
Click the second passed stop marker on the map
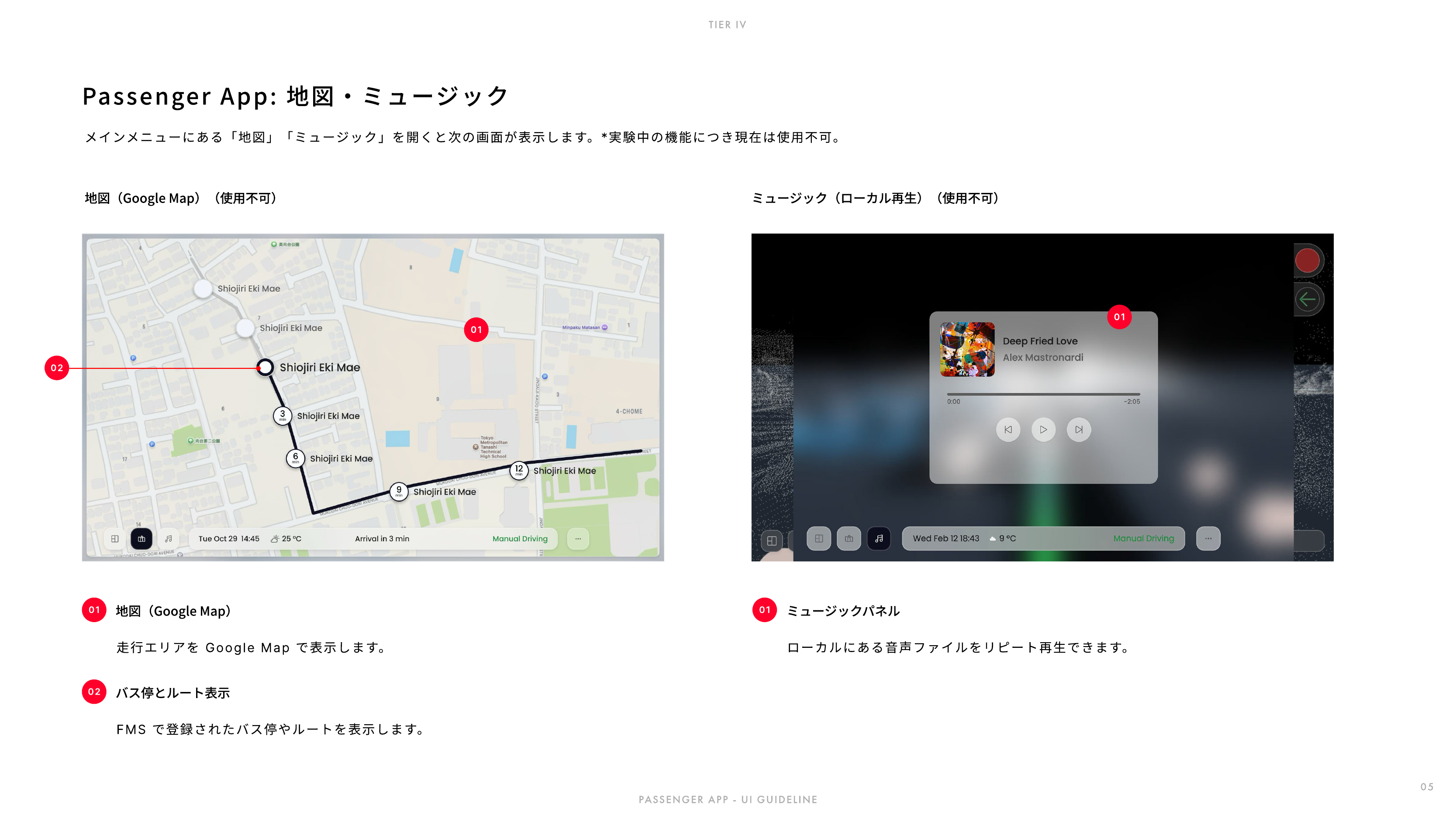point(245,328)
